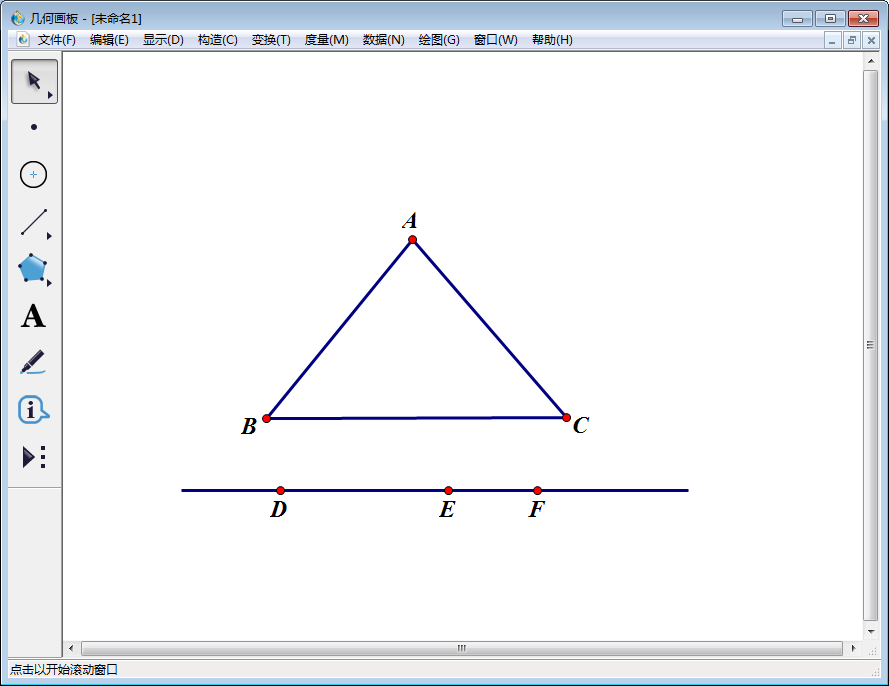Select the Arrow selection tool
889x686 pixels.
click(34, 81)
